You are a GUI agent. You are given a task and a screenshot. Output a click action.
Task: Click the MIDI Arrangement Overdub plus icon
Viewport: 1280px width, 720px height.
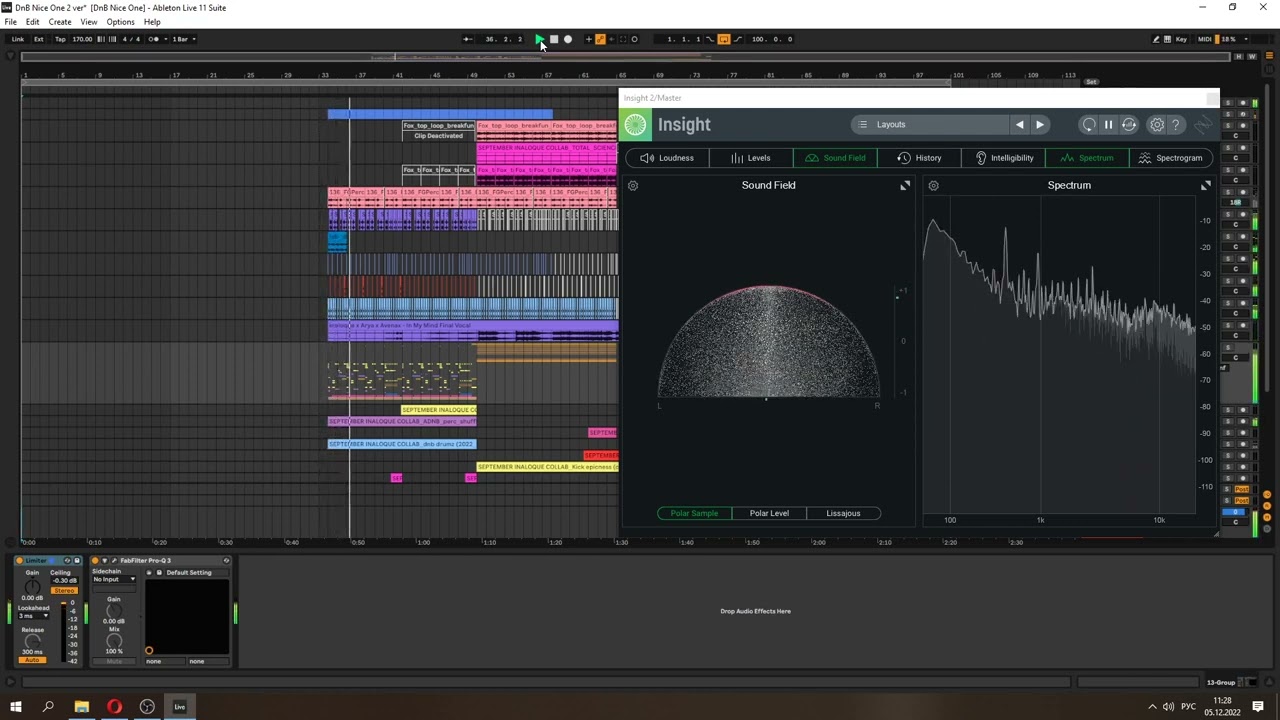[x=588, y=39]
